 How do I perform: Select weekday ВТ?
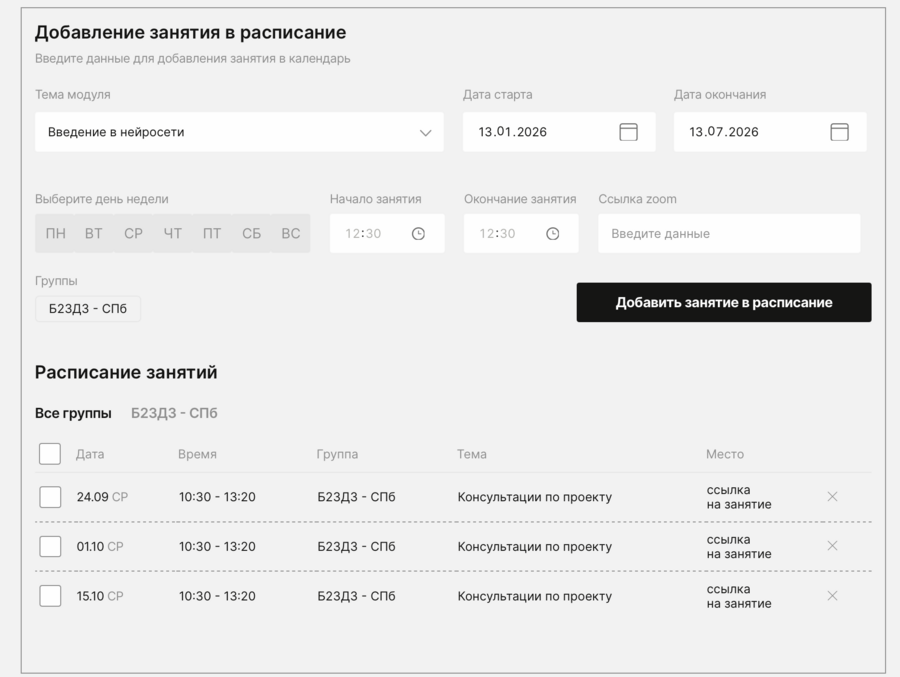[94, 234]
